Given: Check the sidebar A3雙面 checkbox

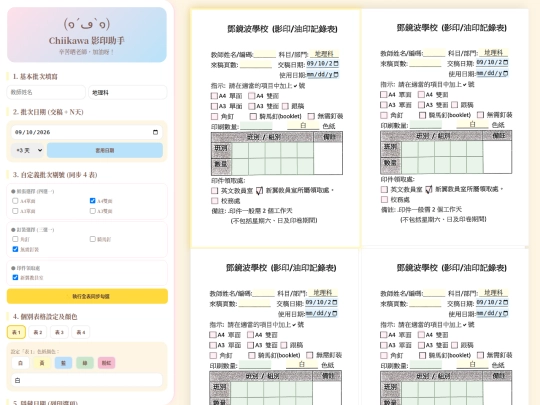Looking at the screenshot, I should [92, 211].
